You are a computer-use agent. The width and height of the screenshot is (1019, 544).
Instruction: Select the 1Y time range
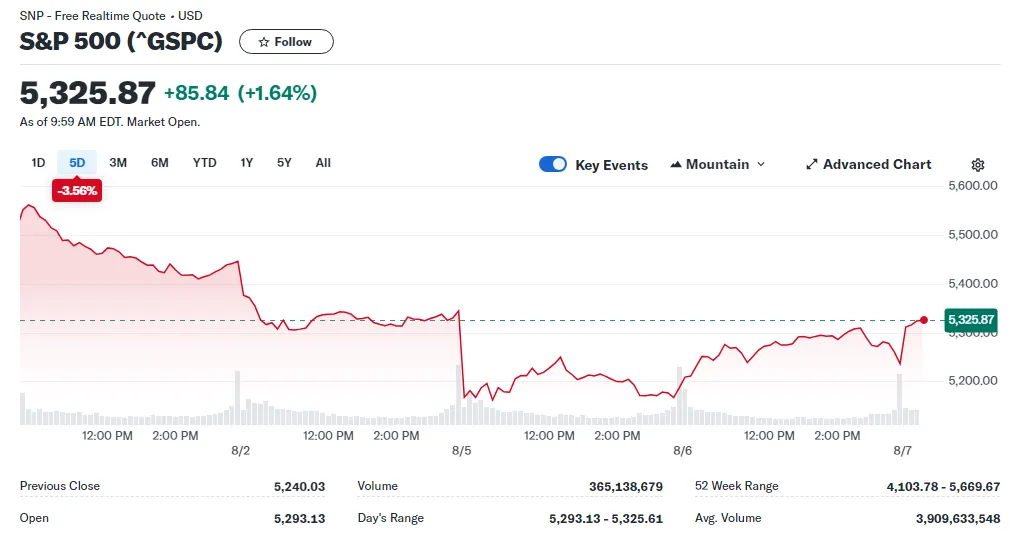[x=246, y=162]
